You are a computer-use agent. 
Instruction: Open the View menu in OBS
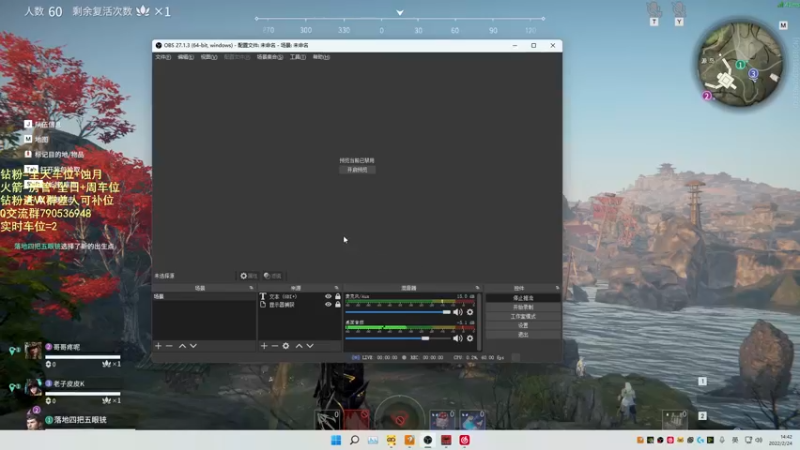point(209,57)
